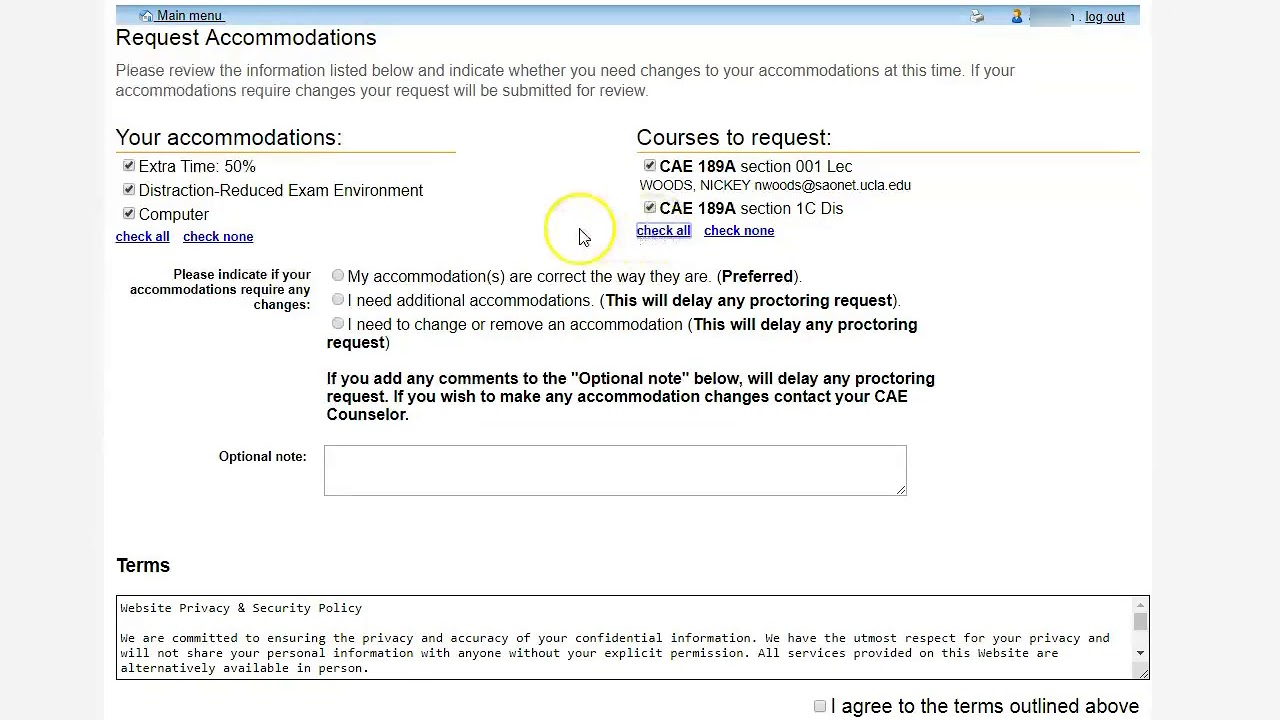Toggle CAE 189A section 001 Lec checkbox

coord(650,165)
